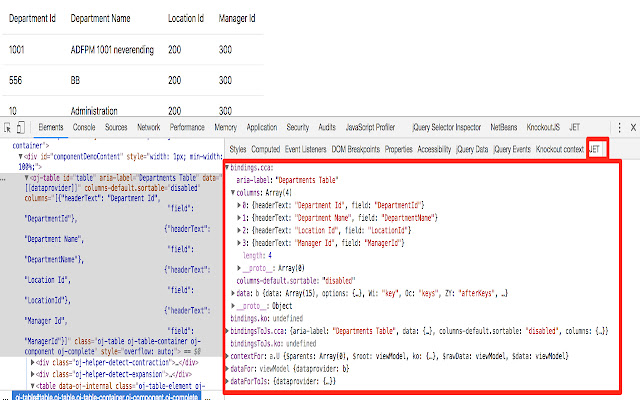Open the Network tab
The image size is (640, 400).
click(x=149, y=127)
